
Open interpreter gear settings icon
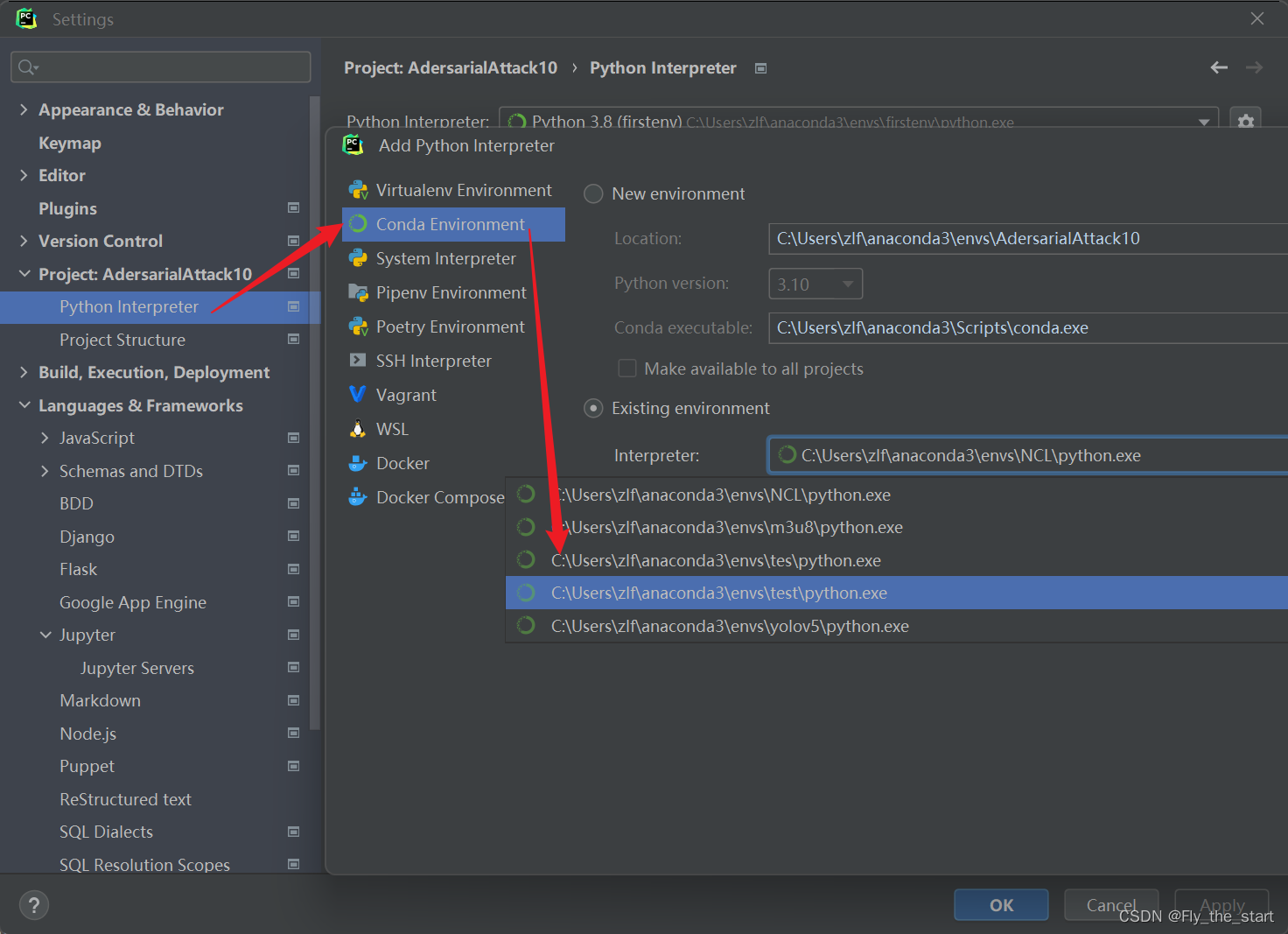1246,122
